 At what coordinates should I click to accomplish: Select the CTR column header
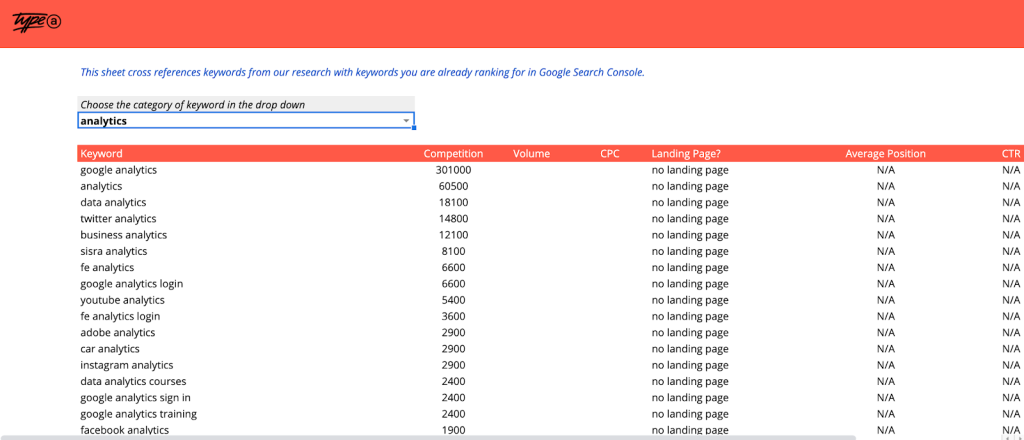point(1010,154)
